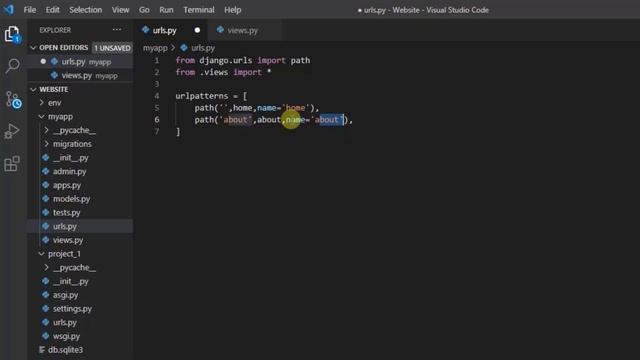Click highlighted 'about' name string

coord(328,120)
